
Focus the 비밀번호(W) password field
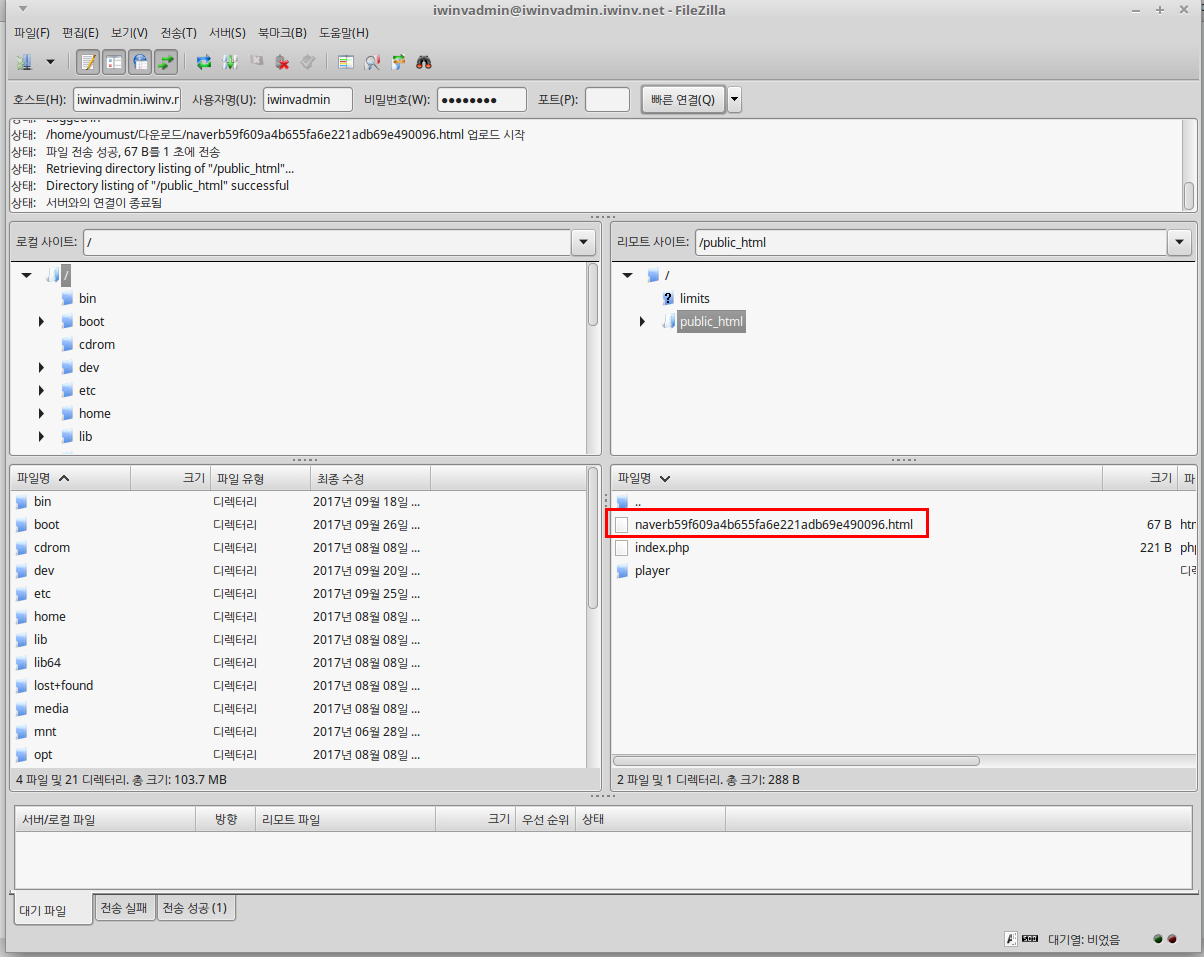(482, 99)
